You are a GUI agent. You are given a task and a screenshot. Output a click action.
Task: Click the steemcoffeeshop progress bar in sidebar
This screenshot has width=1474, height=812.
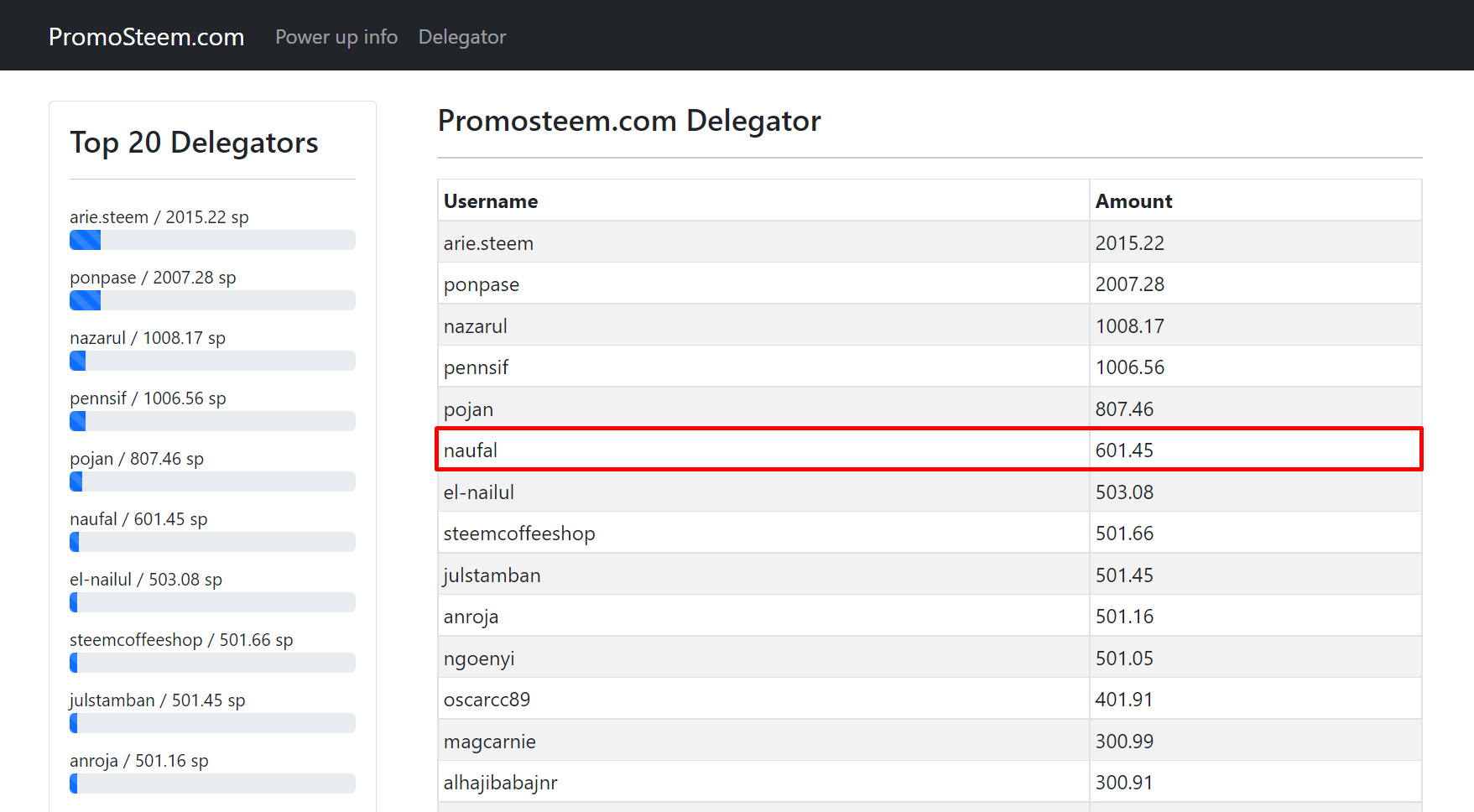[212, 663]
